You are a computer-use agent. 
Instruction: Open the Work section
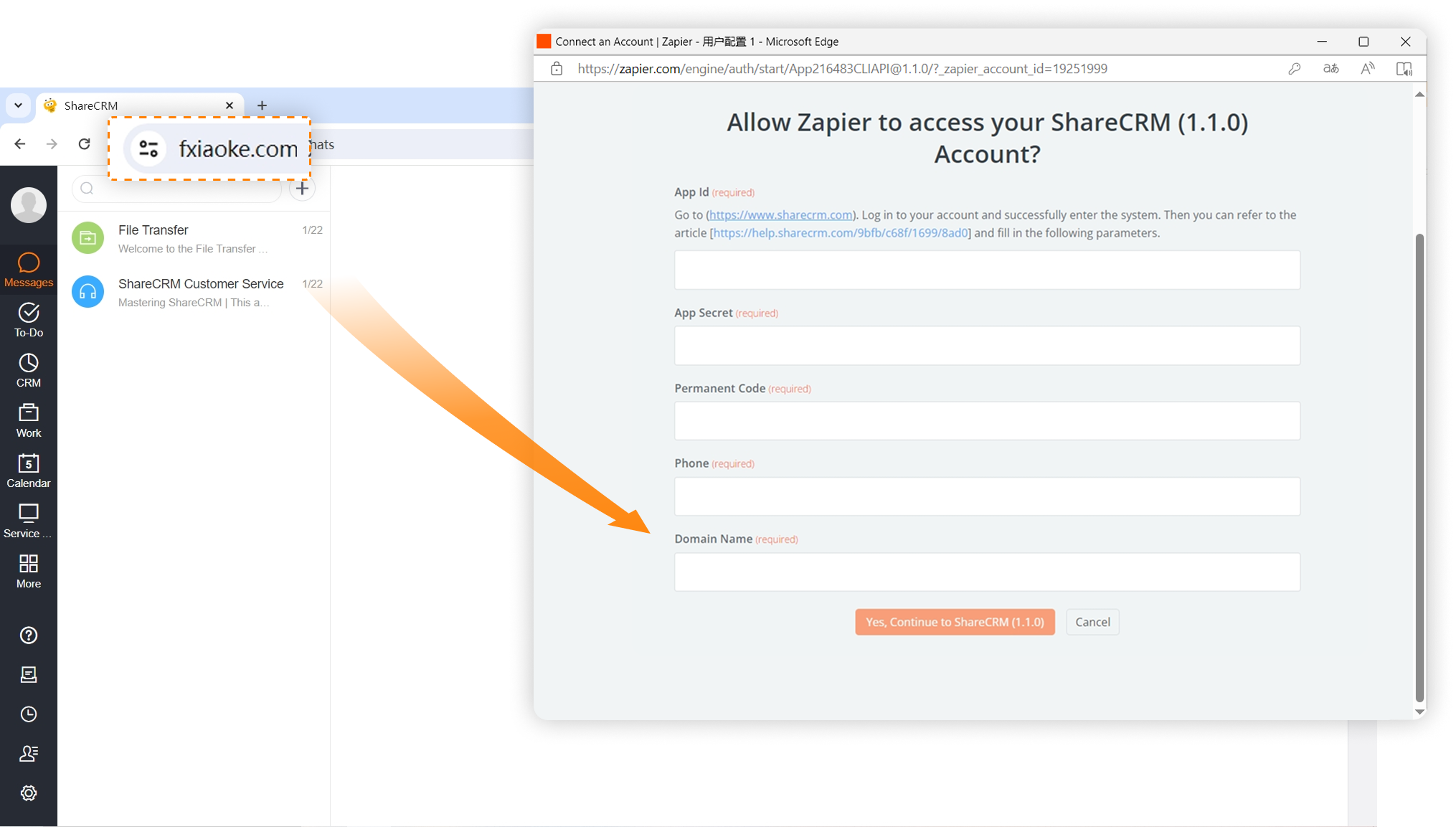[x=29, y=421]
